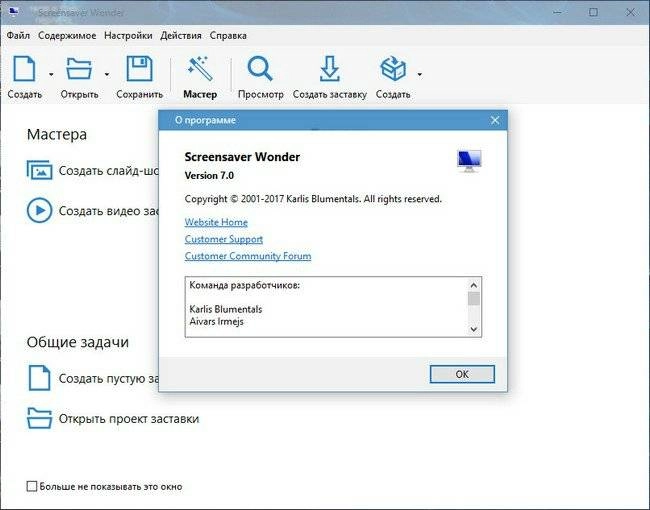The height and width of the screenshot is (510, 650).
Task: Open the Справка menu
Action: (228, 36)
